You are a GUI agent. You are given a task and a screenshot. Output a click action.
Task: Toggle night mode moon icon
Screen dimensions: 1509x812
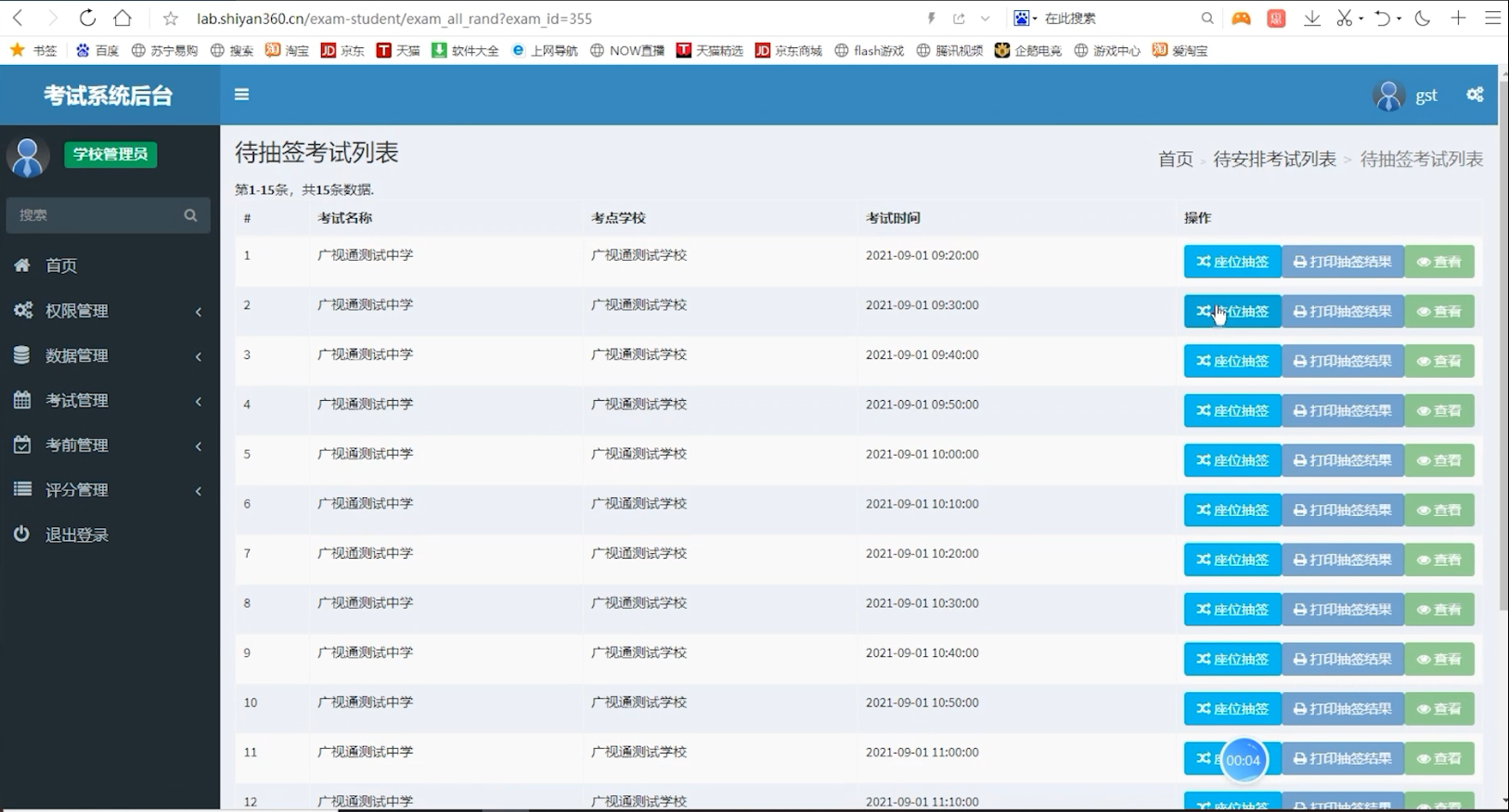pos(1422,18)
